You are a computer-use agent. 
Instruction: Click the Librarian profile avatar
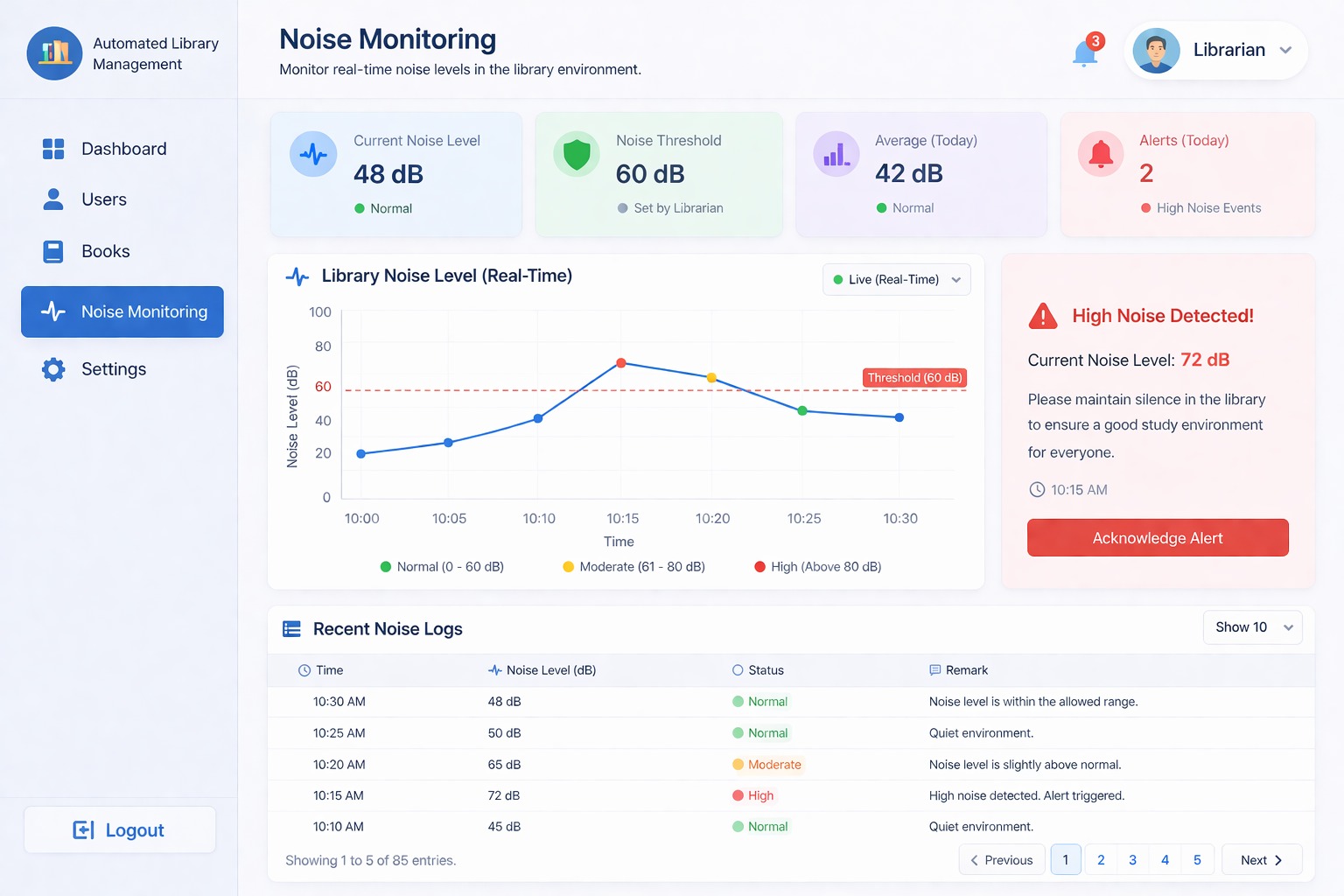(x=1156, y=51)
